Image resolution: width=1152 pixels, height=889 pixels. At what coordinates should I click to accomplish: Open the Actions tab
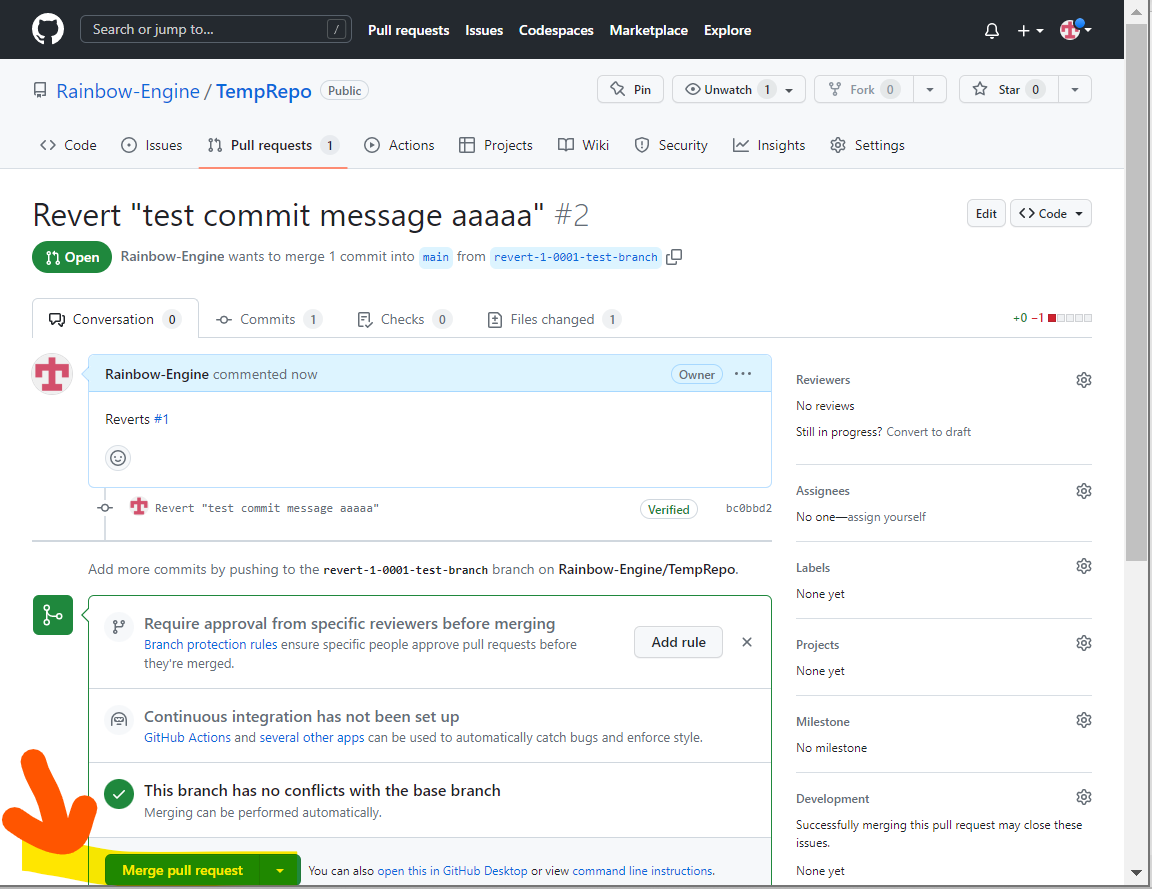tap(399, 145)
